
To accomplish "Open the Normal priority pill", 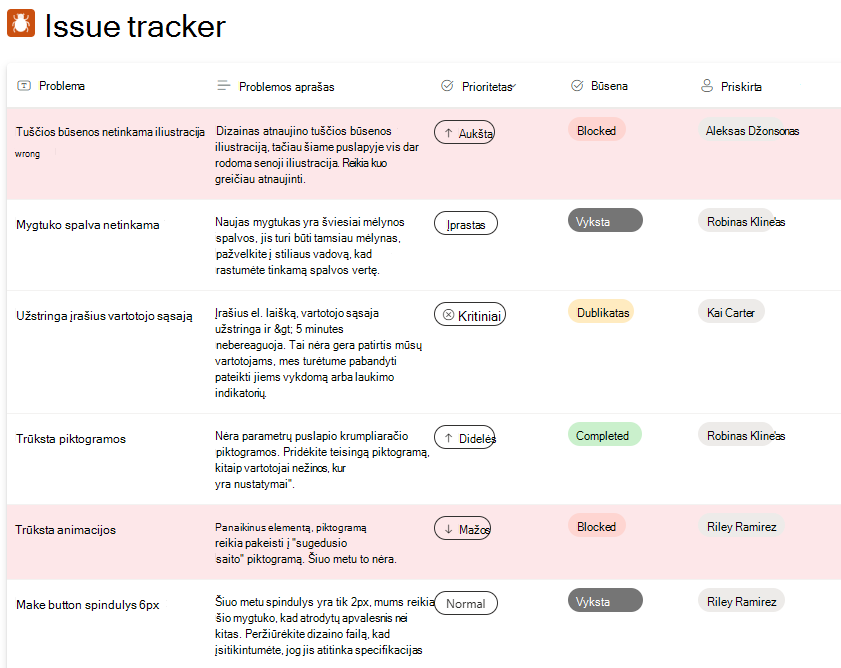I will click(466, 603).
